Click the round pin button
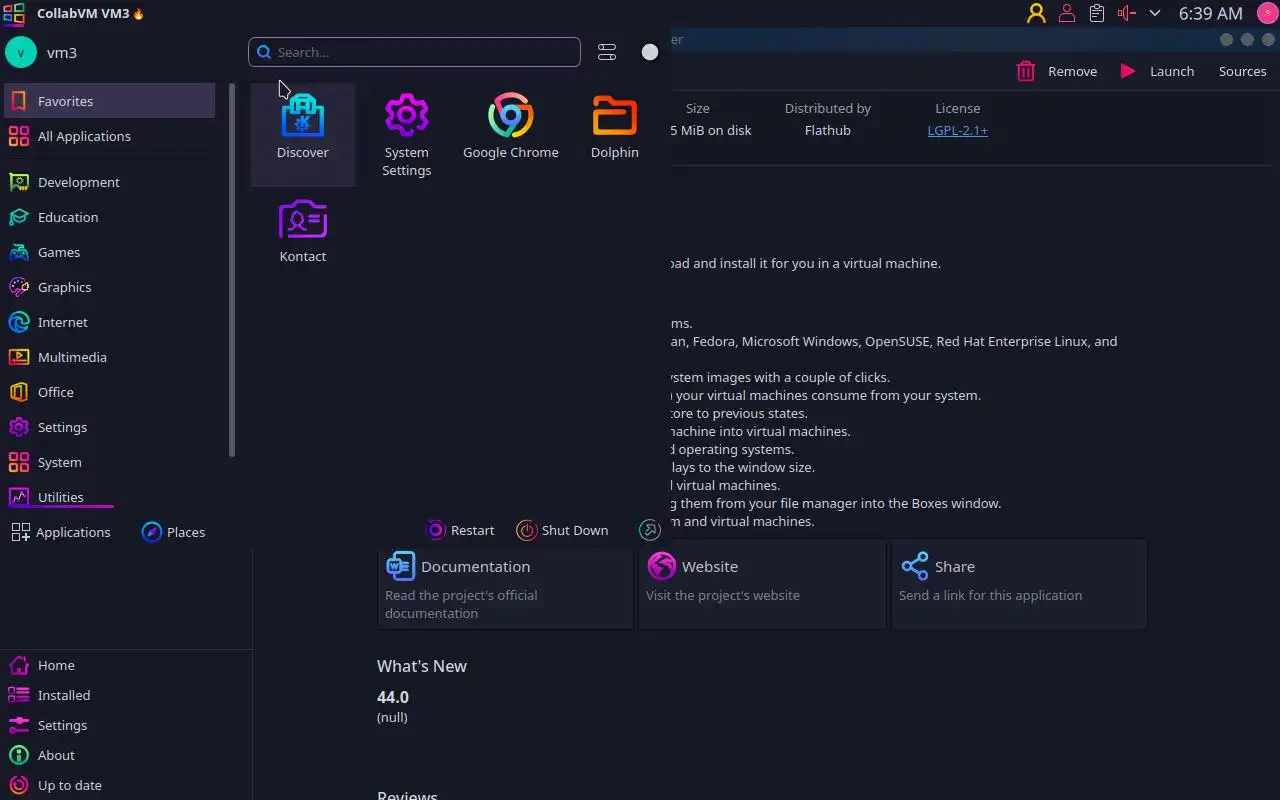1280x800 pixels. (x=650, y=52)
